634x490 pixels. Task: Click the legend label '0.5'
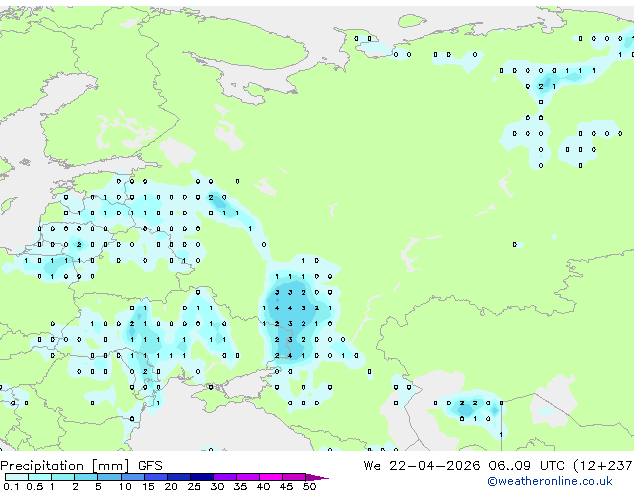(35, 486)
